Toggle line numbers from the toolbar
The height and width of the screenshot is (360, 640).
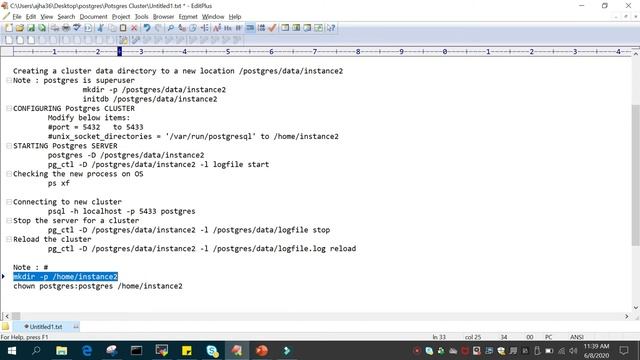pos(261,28)
